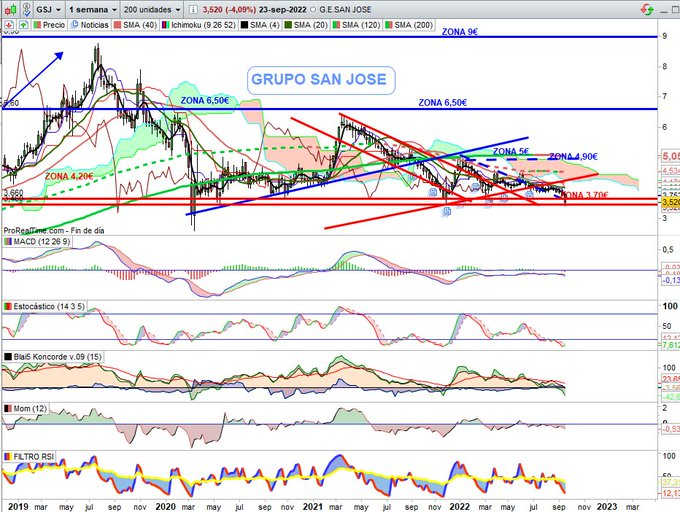The width and height of the screenshot is (680, 512).
Task: Select the ZONA 5€ annotation
Action: (x=511, y=151)
